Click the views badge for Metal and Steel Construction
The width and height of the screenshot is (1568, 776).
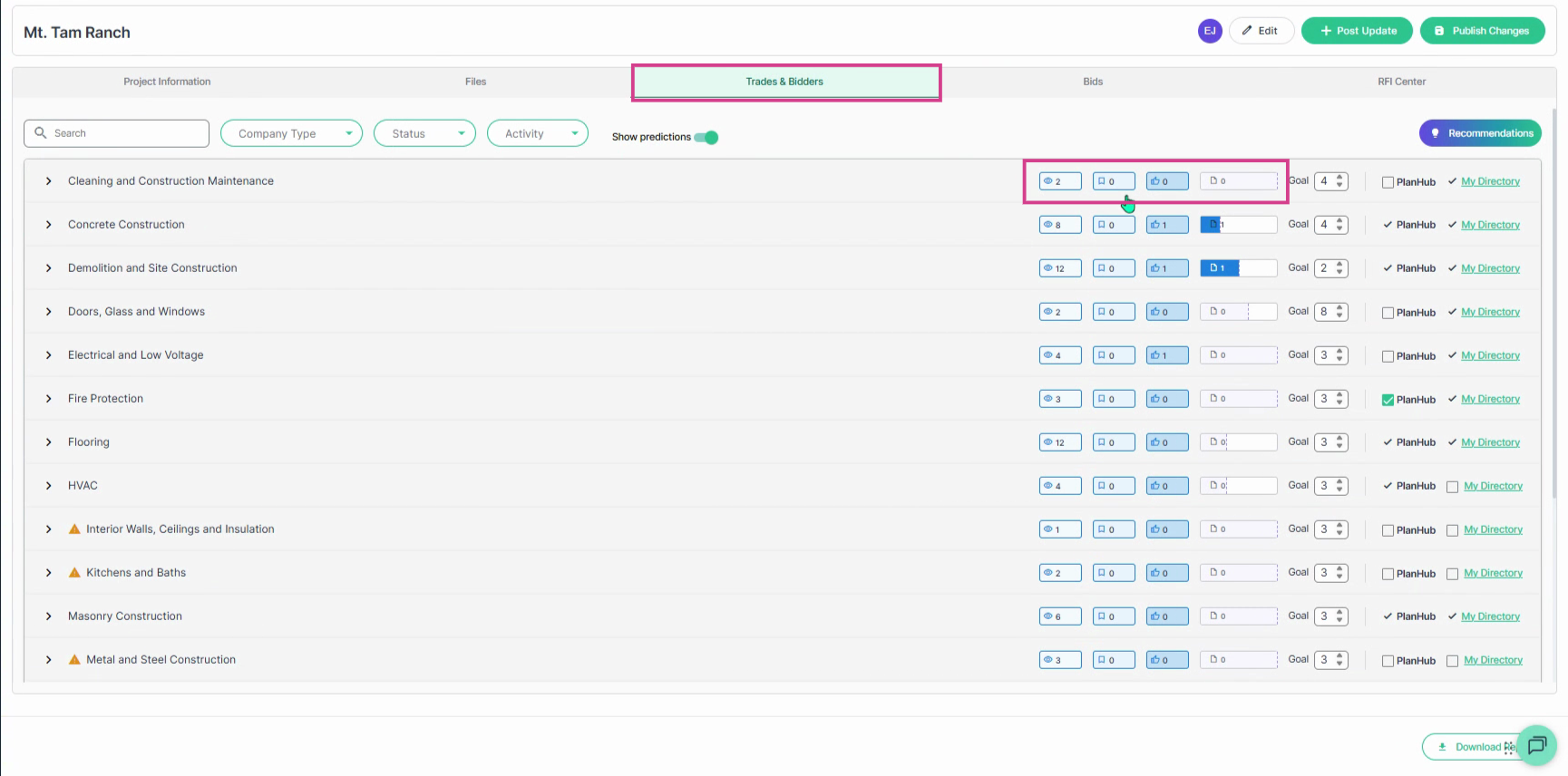[x=1060, y=660]
